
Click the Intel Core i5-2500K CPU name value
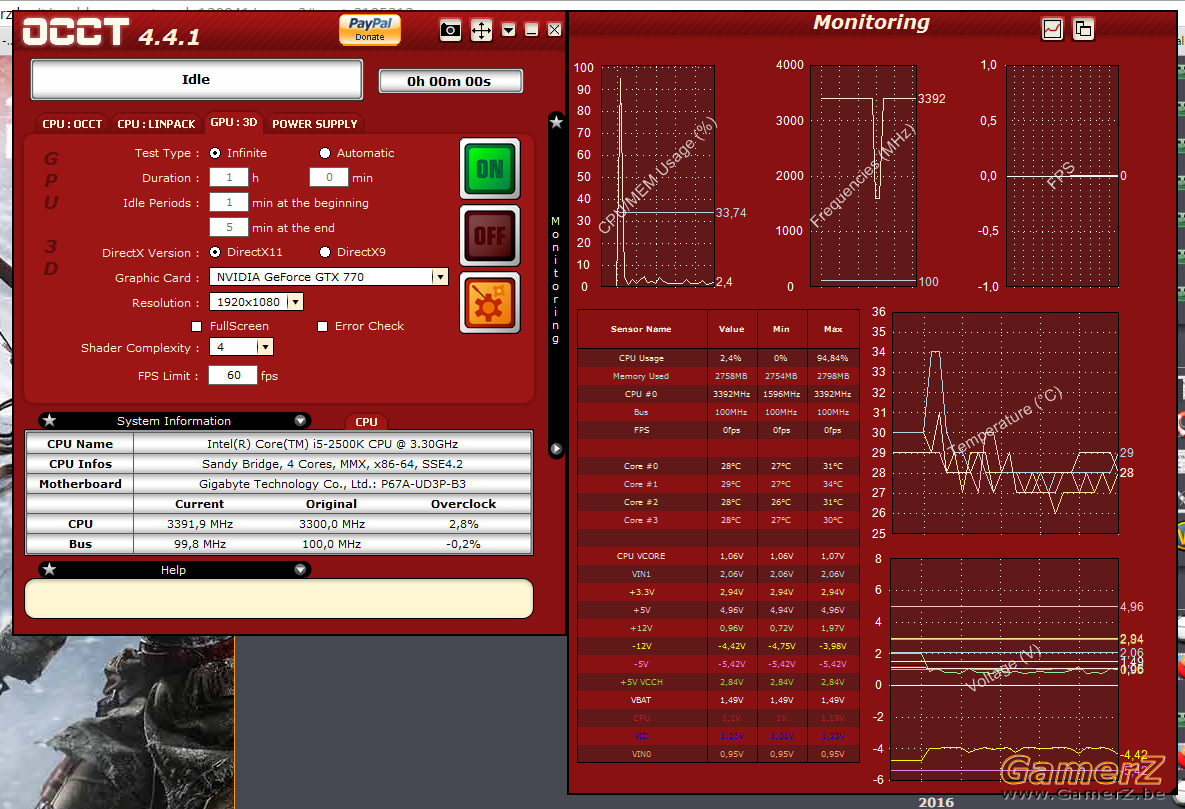(x=333, y=444)
